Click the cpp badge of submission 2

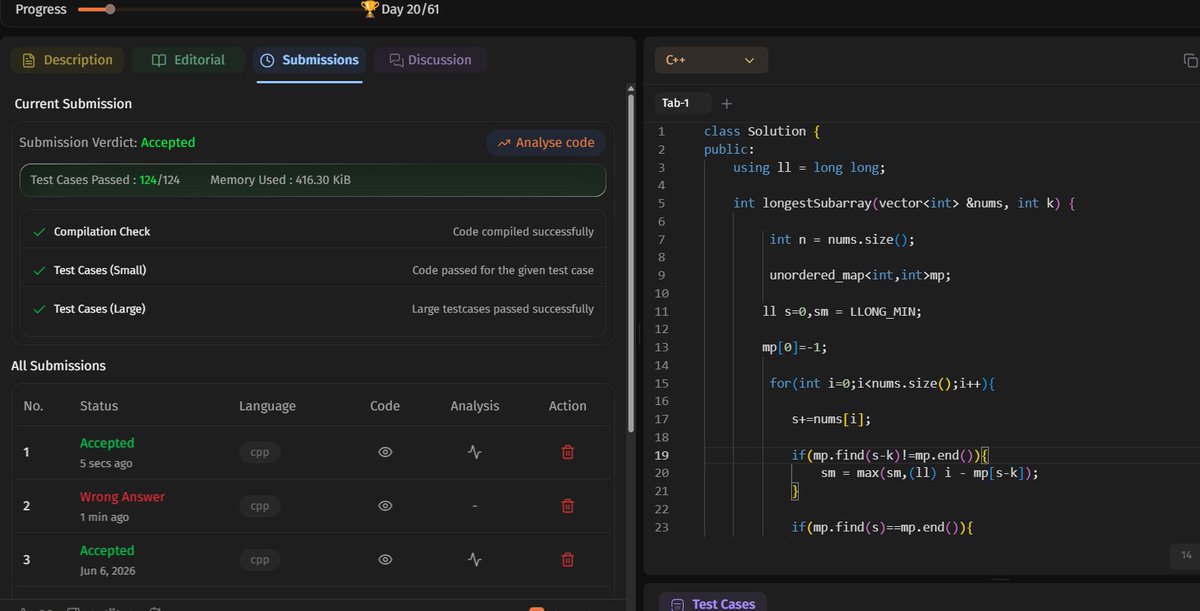(x=260, y=506)
